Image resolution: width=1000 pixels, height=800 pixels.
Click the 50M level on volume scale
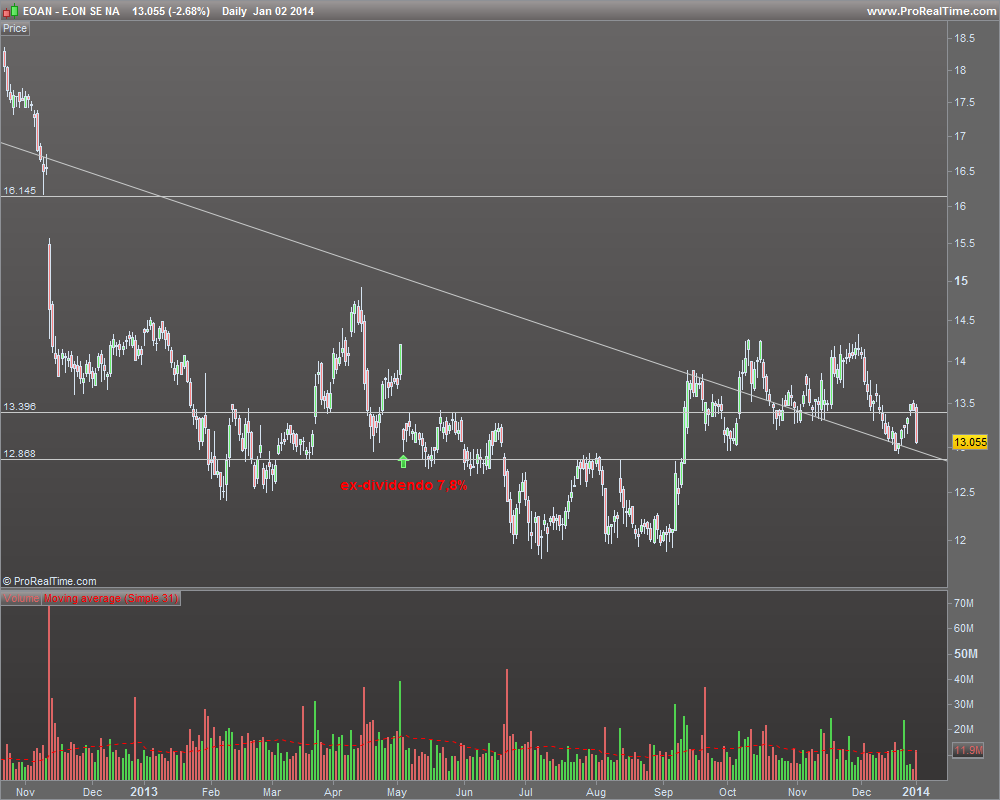tap(966, 653)
